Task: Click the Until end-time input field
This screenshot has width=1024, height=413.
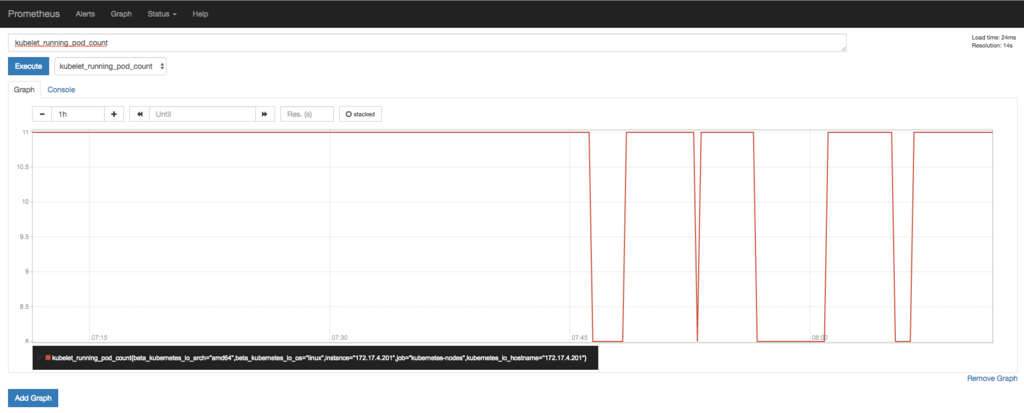Action: (x=202, y=114)
